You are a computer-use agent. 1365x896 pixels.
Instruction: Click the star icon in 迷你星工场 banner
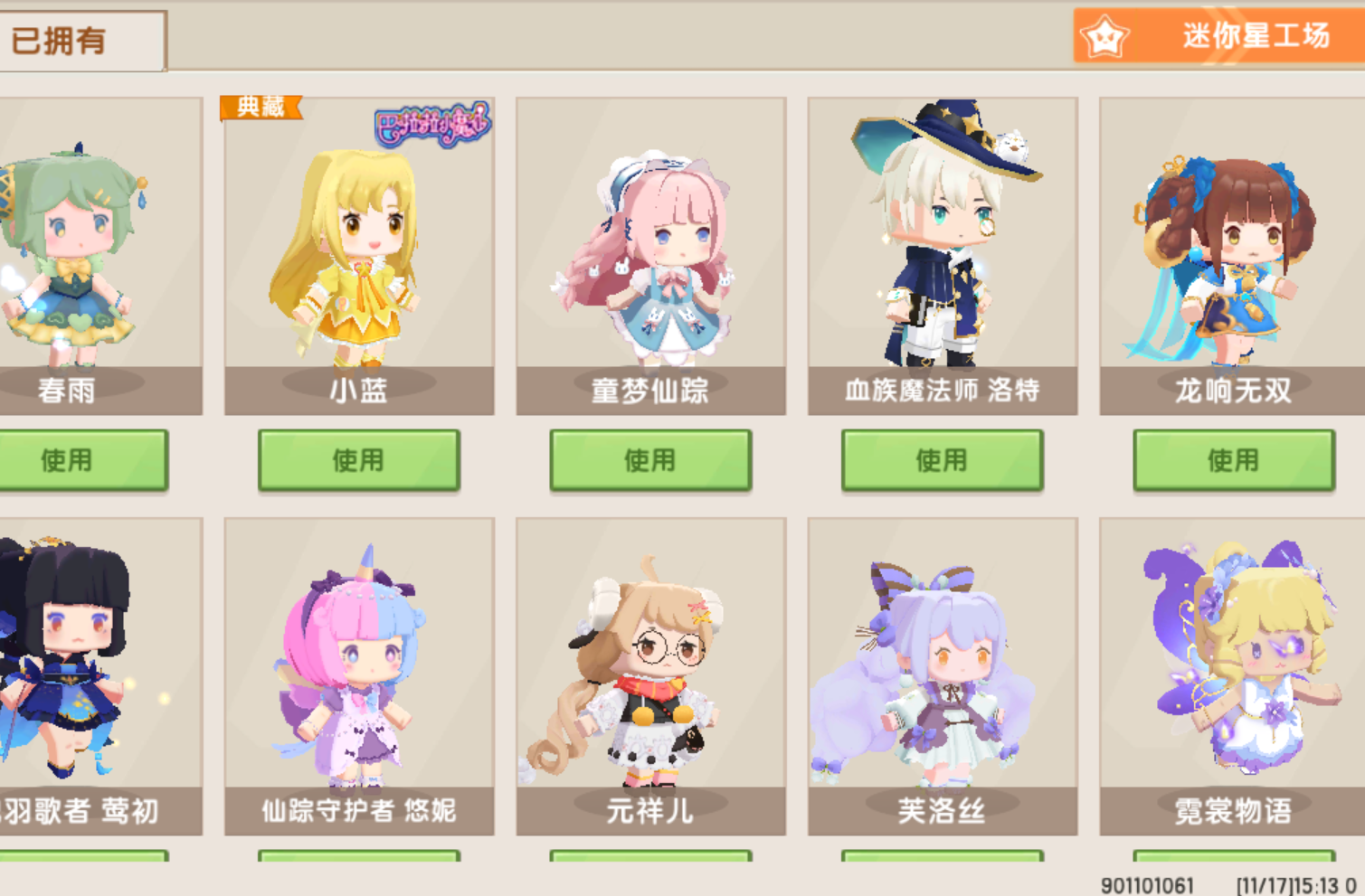coord(1105,37)
